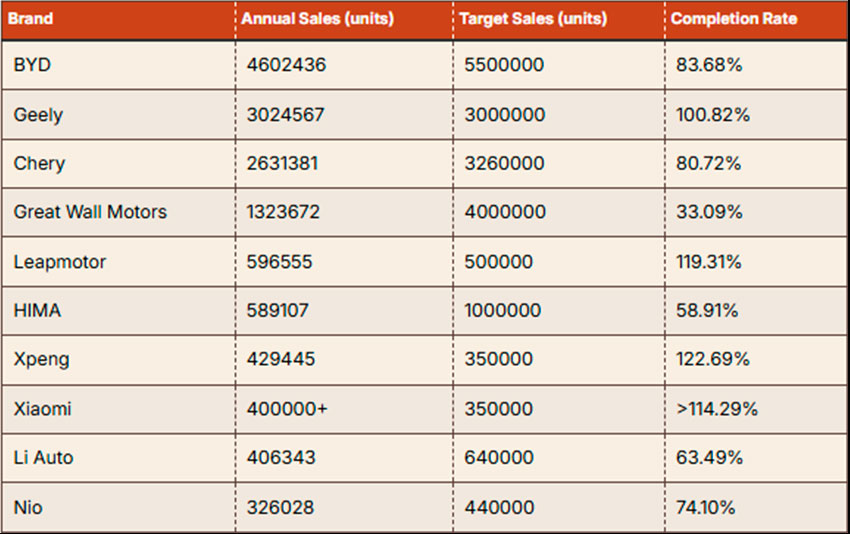
Task: Select the Great Wall Motors cell
Action: click(x=90, y=212)
